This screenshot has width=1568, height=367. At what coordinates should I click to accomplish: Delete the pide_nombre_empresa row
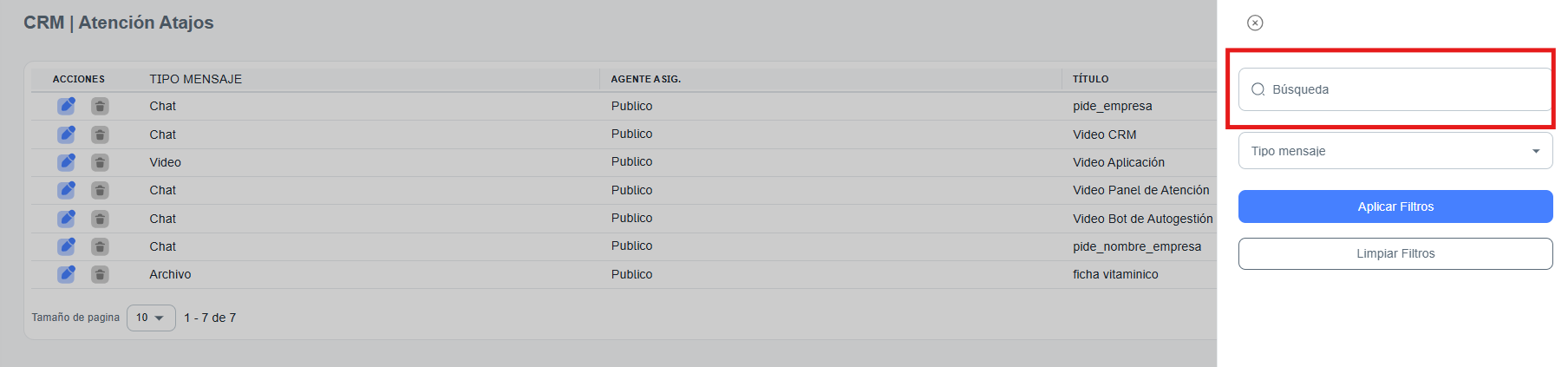[x=101, y=246]
